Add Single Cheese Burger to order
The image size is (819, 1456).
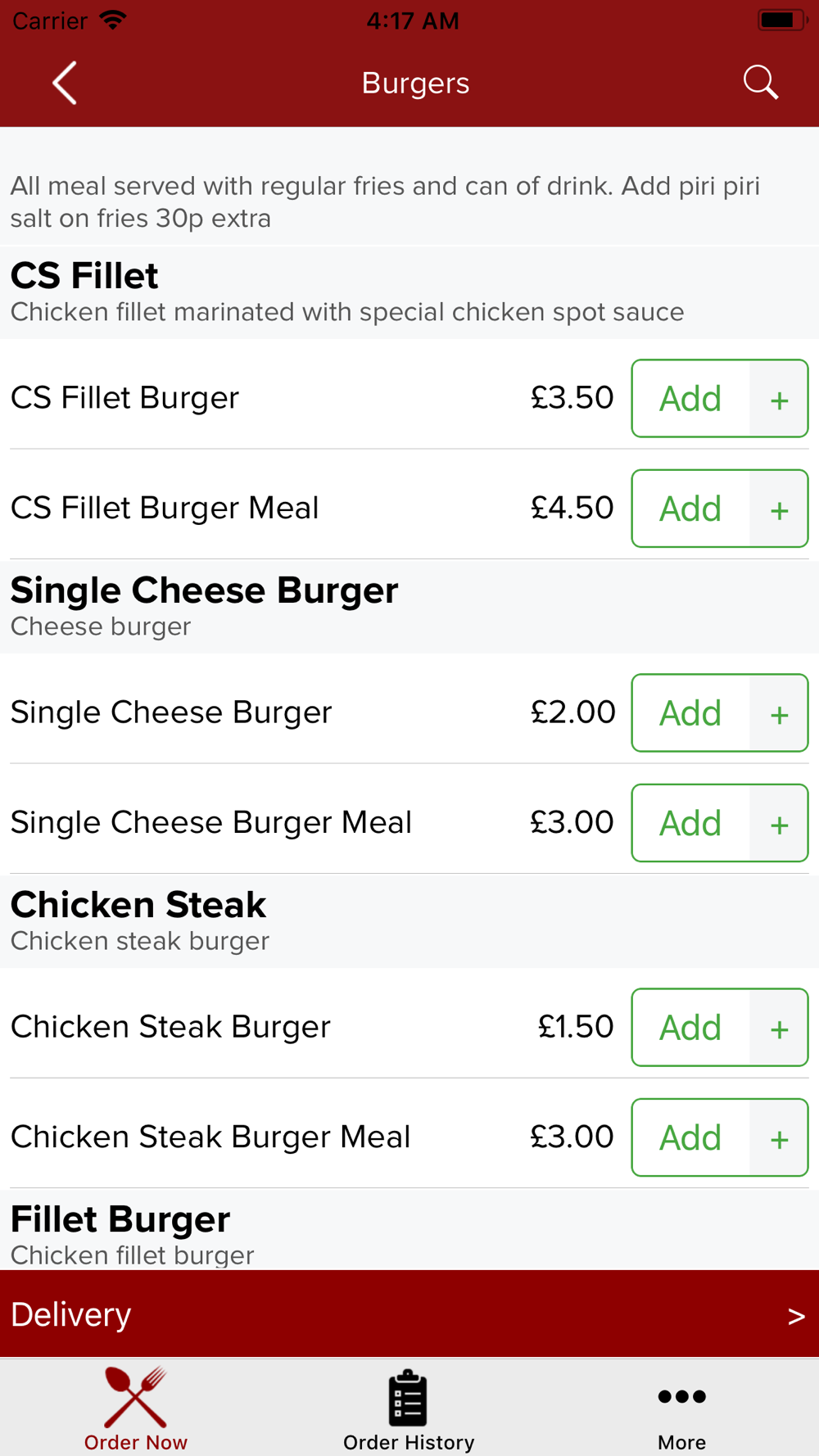[x=690, y=713]
